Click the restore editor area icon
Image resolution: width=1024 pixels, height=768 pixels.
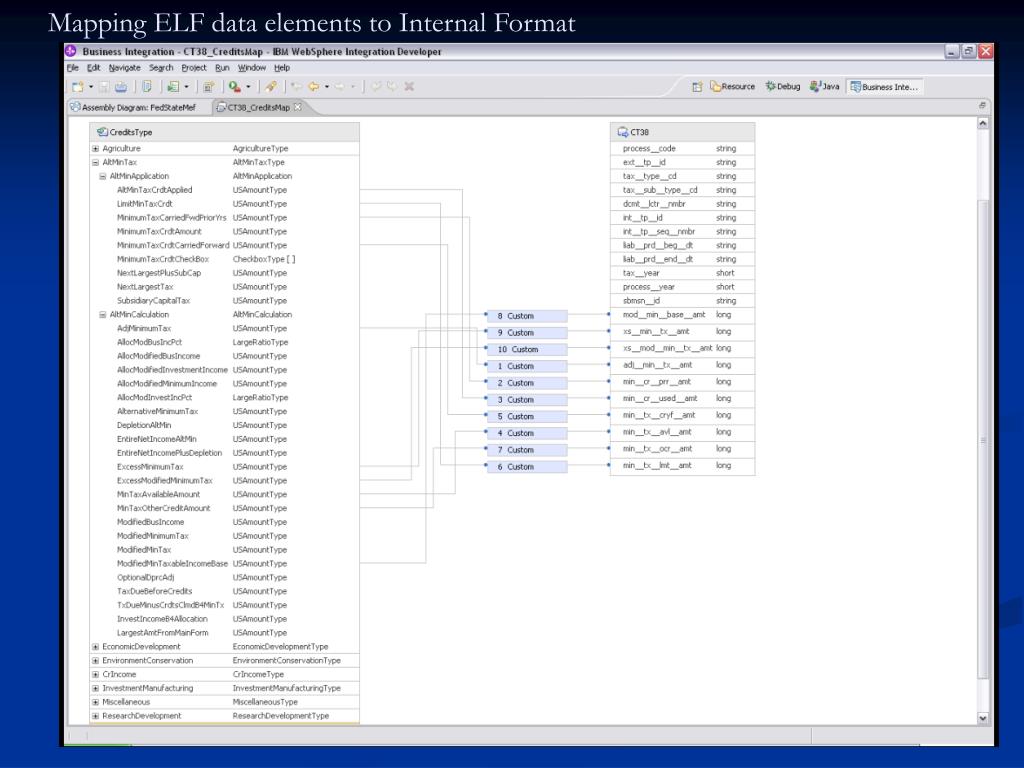(982, 105)
